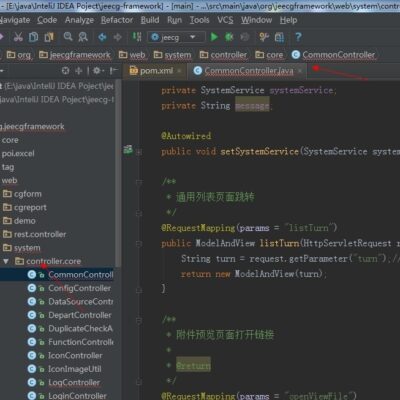This screenshot has height=400, width=400.
Task: Click the Paste icon in toolbar
Action: click(49, 37)
